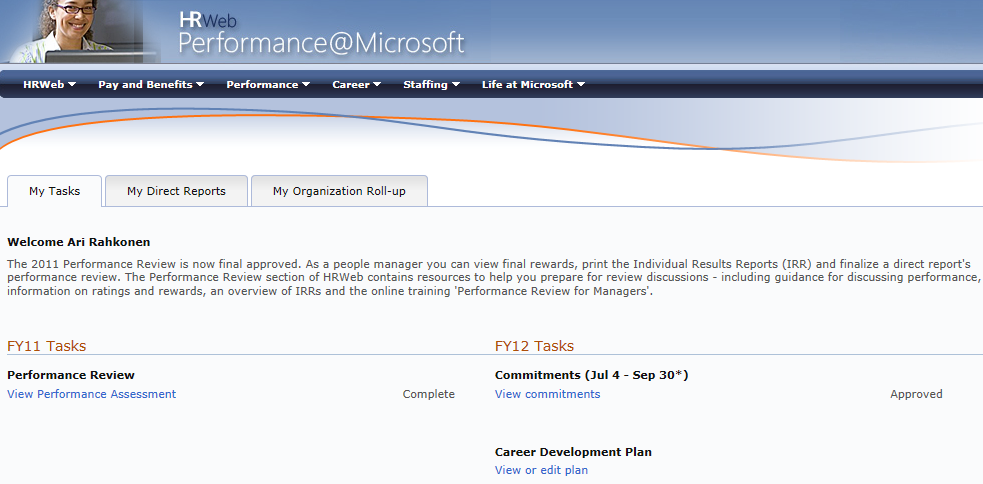
Task: Expand the Pay and Benefits dropdown arrow
Action: (x=200, y=85)
